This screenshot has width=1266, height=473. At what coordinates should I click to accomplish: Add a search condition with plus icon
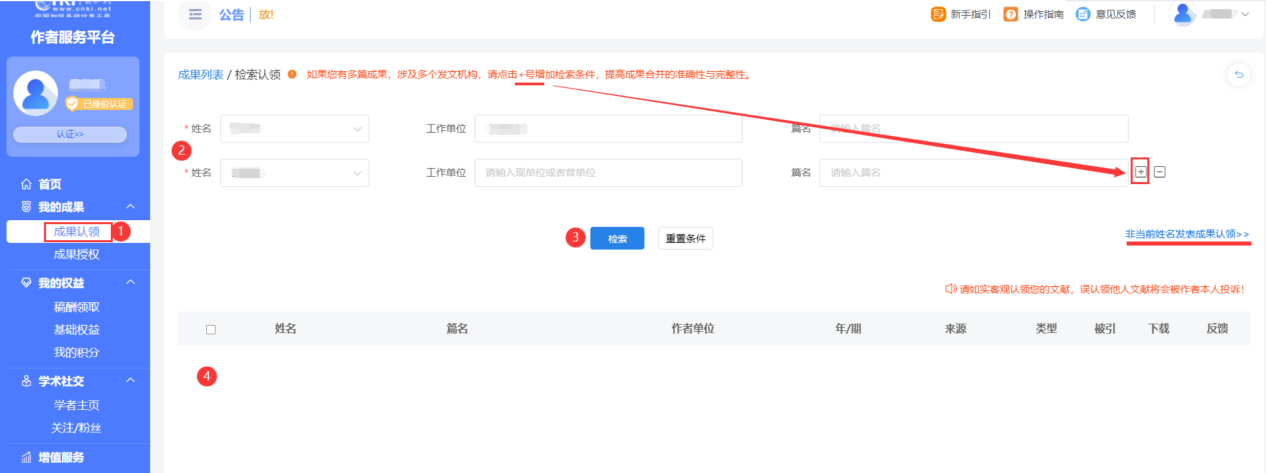[1140, 172]
